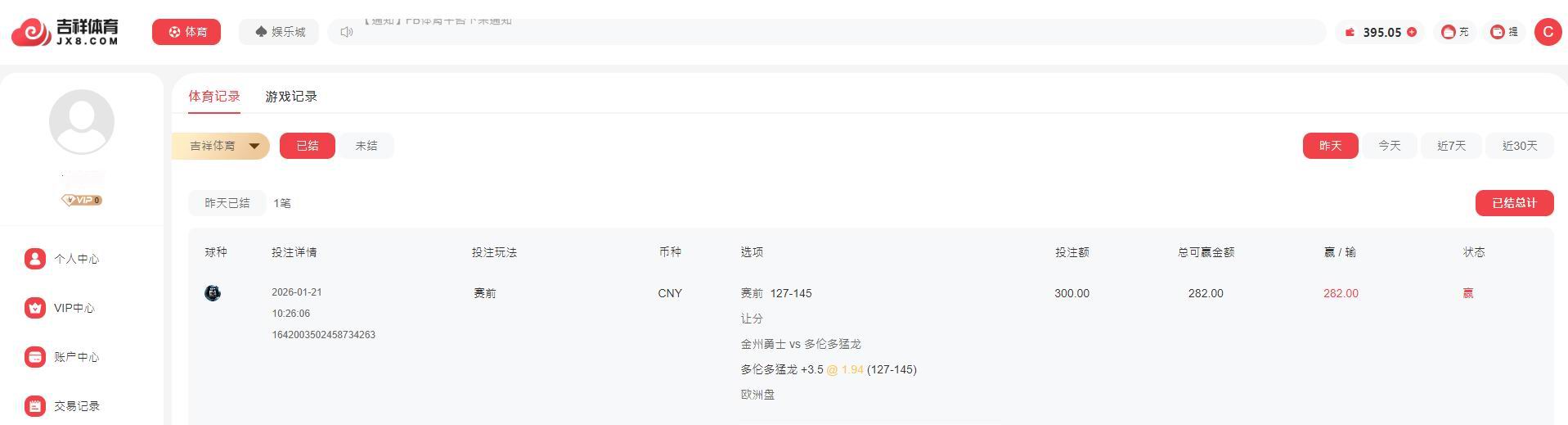Click the 提 withdraw wallet icon
This screenshot has width=1568, height=425.
pyautogui.click(x=1498, y=32)
